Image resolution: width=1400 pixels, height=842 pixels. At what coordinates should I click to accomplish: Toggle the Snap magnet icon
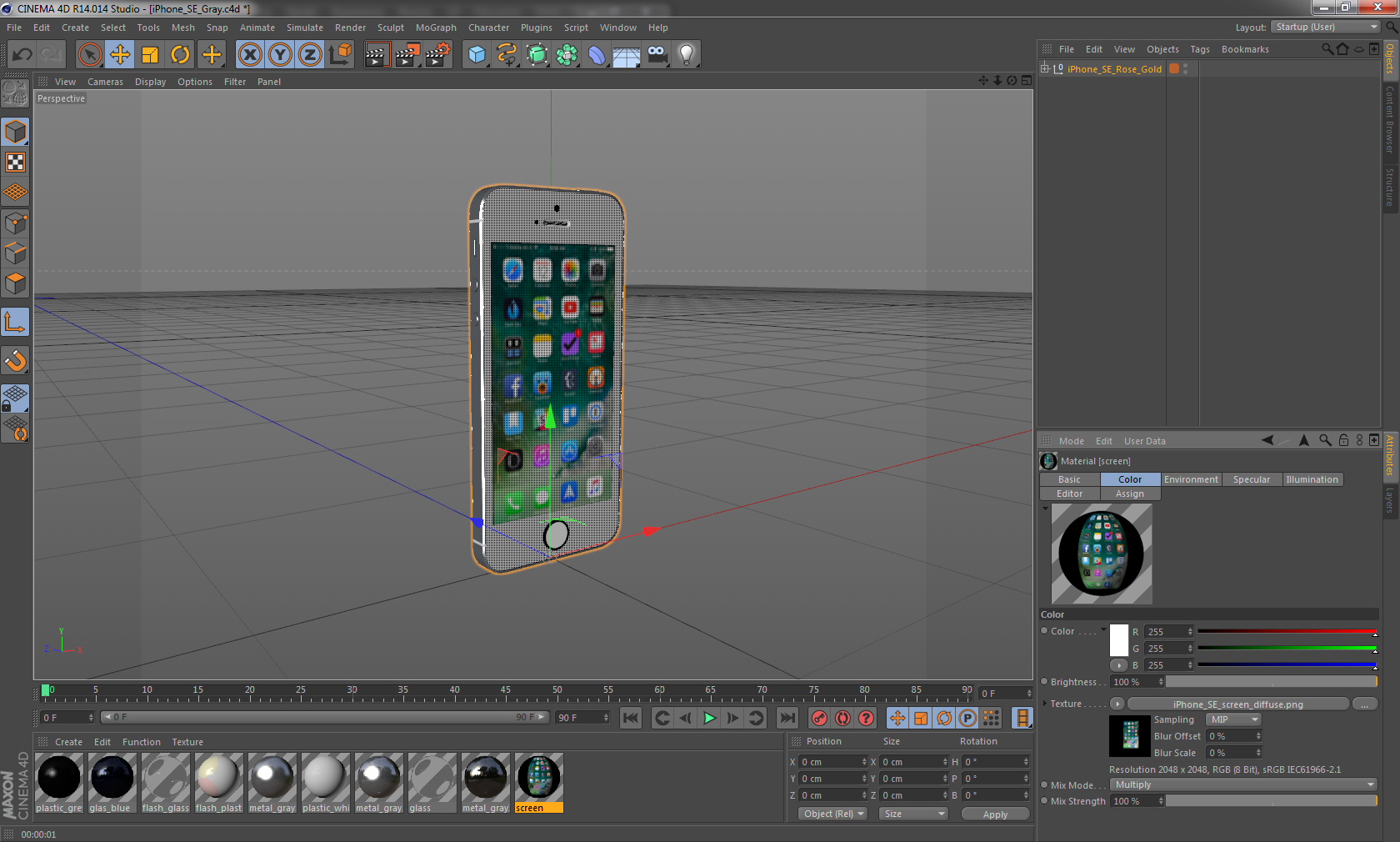16,360
